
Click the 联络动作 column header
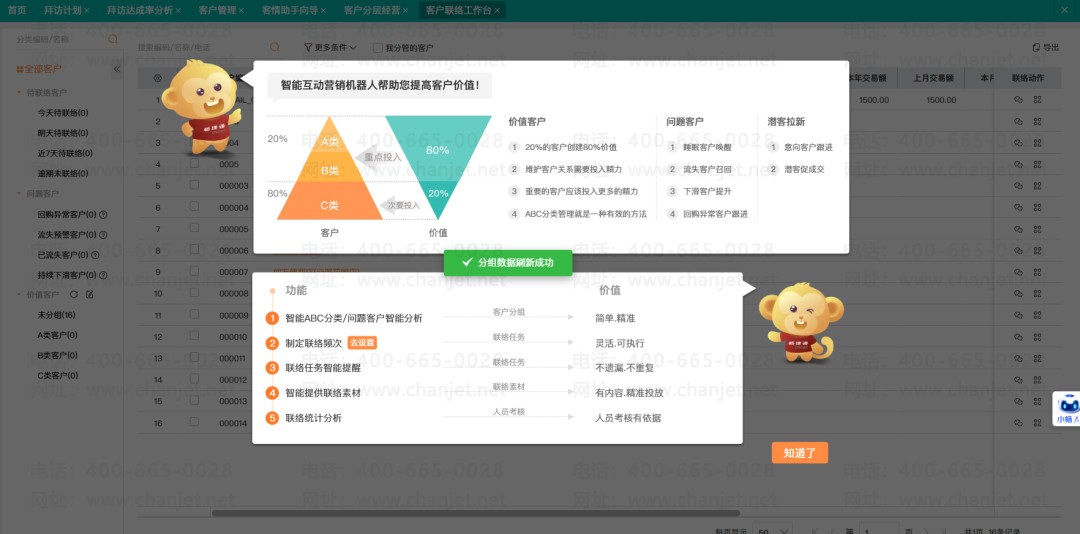click(1027, 78)
